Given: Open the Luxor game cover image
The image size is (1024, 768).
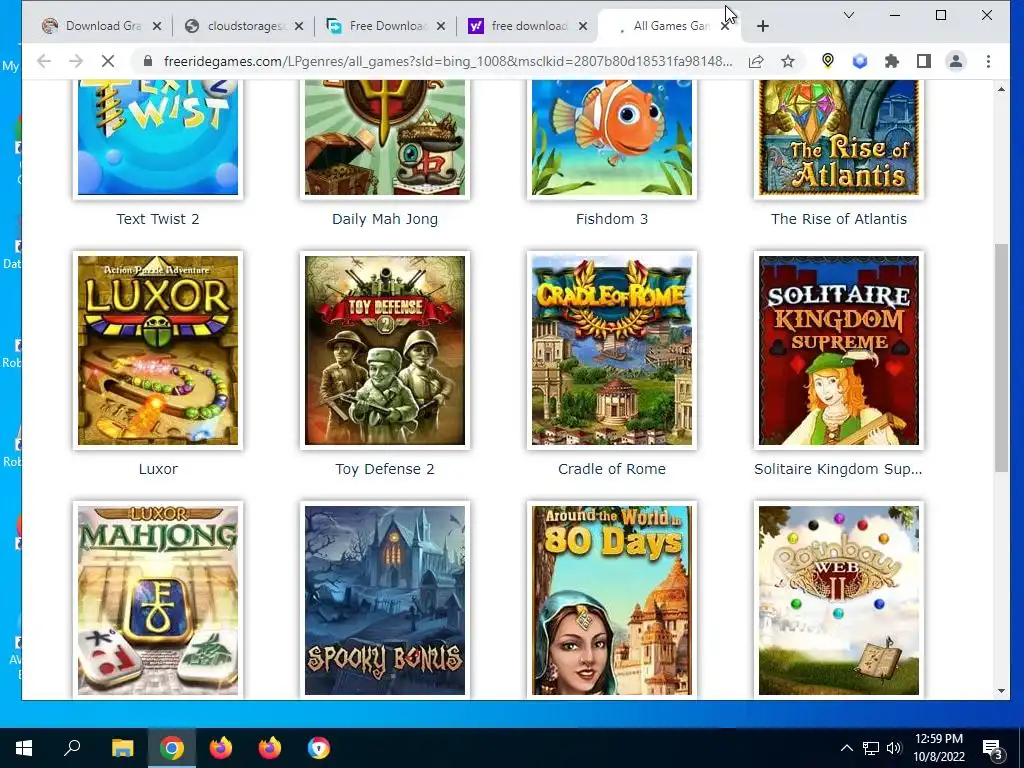Looking at the screenshot, I should coord(158,351).
